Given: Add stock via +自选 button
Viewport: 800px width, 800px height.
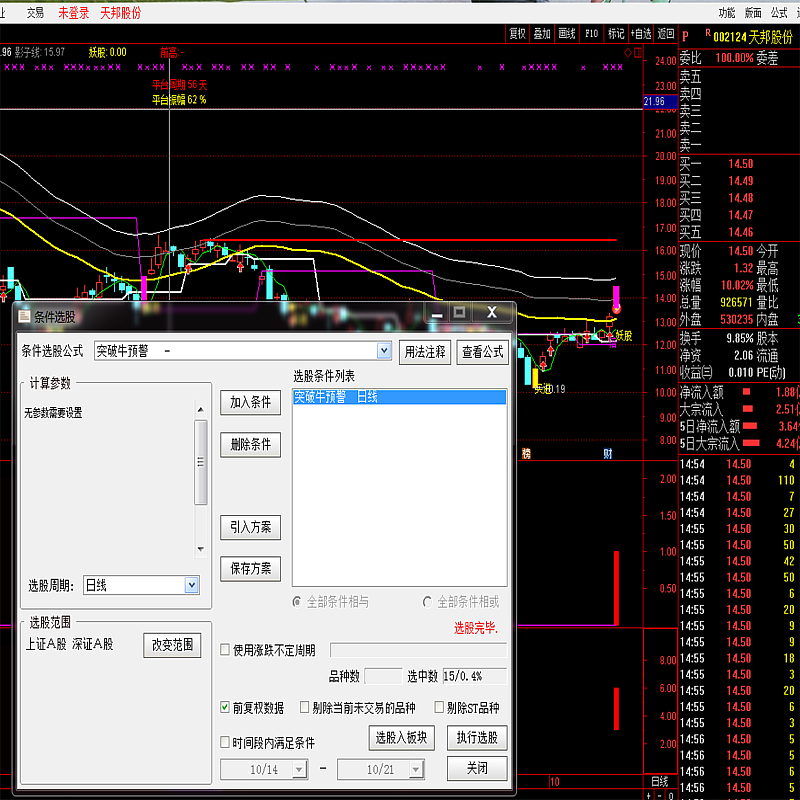Looking at the screenshot, I should tap(641, 33).
